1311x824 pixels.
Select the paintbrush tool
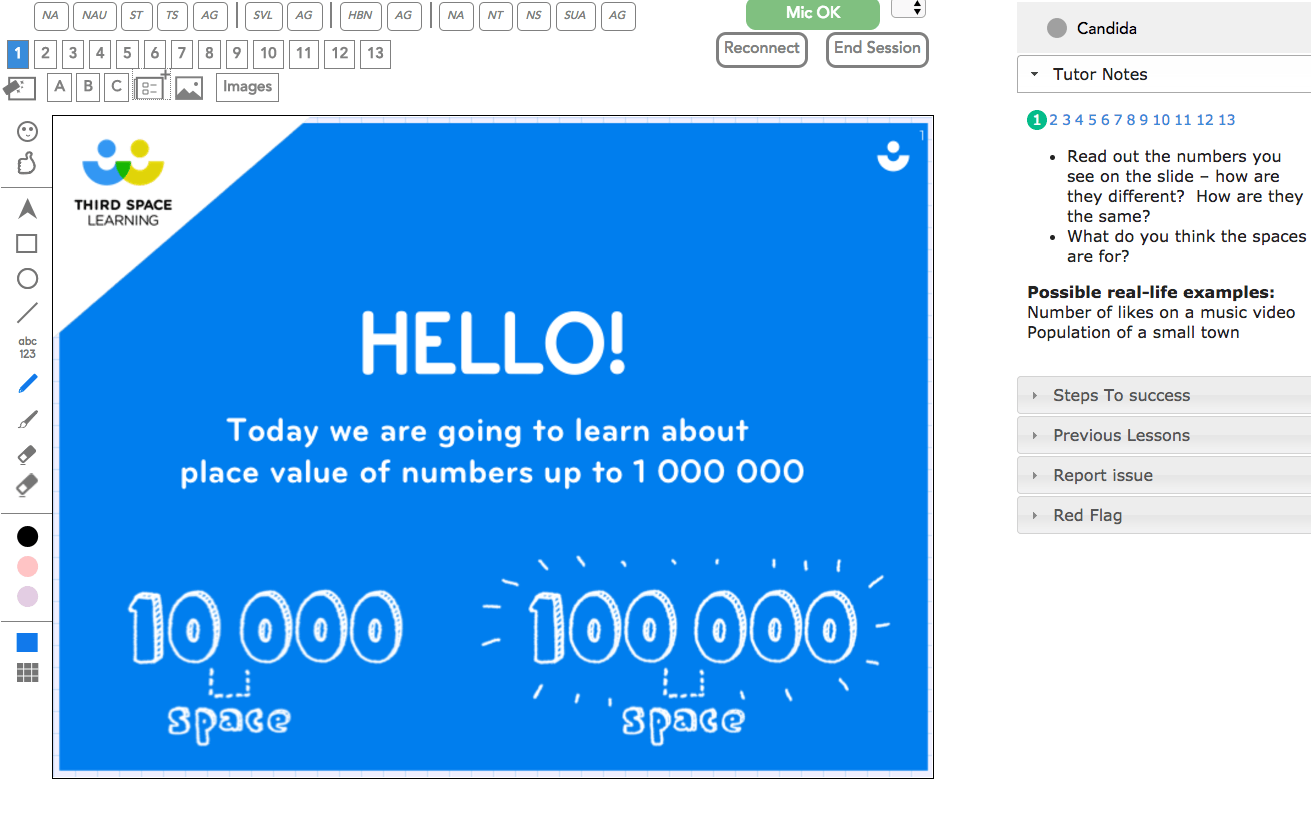(x=28, y=420)
